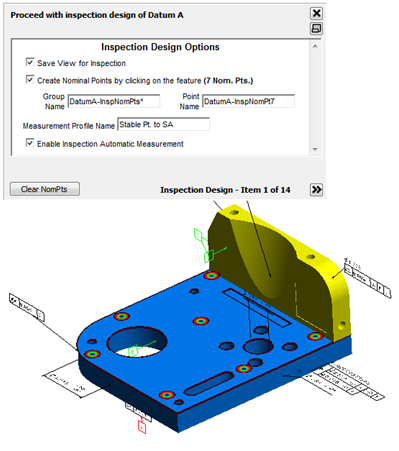Viewport: 399px width, 451px height.
Task: Disable Enable Inspection Automatic Measurement checkbox
Action: point(30,143)
